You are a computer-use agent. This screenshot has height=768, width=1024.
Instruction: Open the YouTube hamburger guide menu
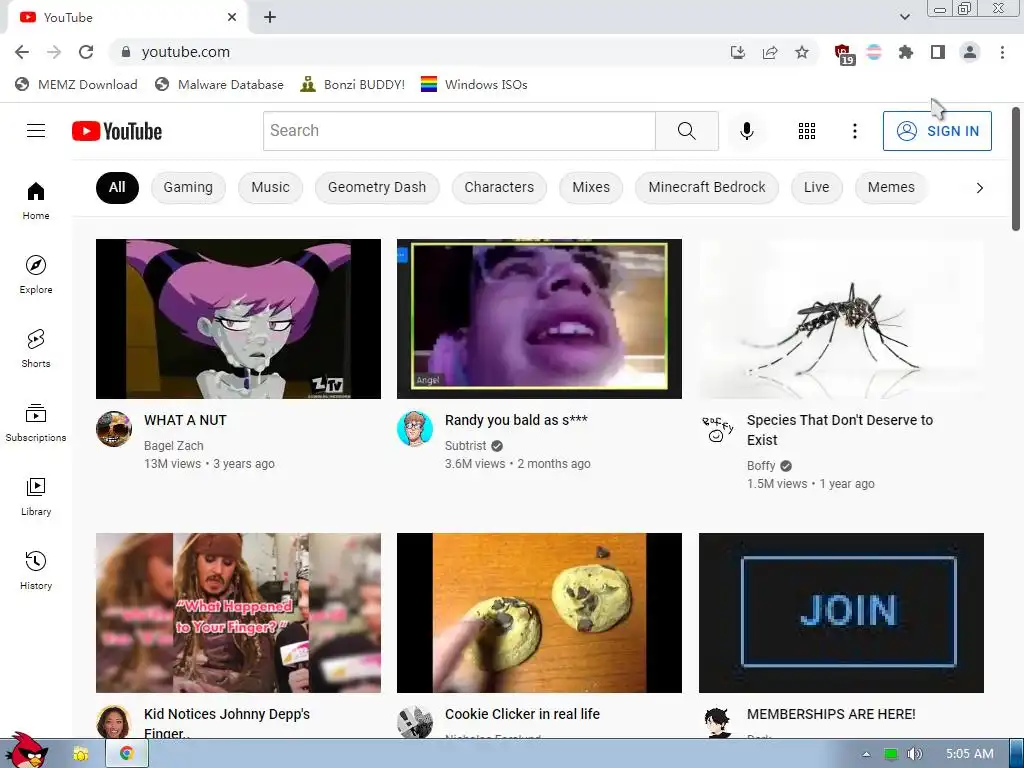[x=36, y=131]
